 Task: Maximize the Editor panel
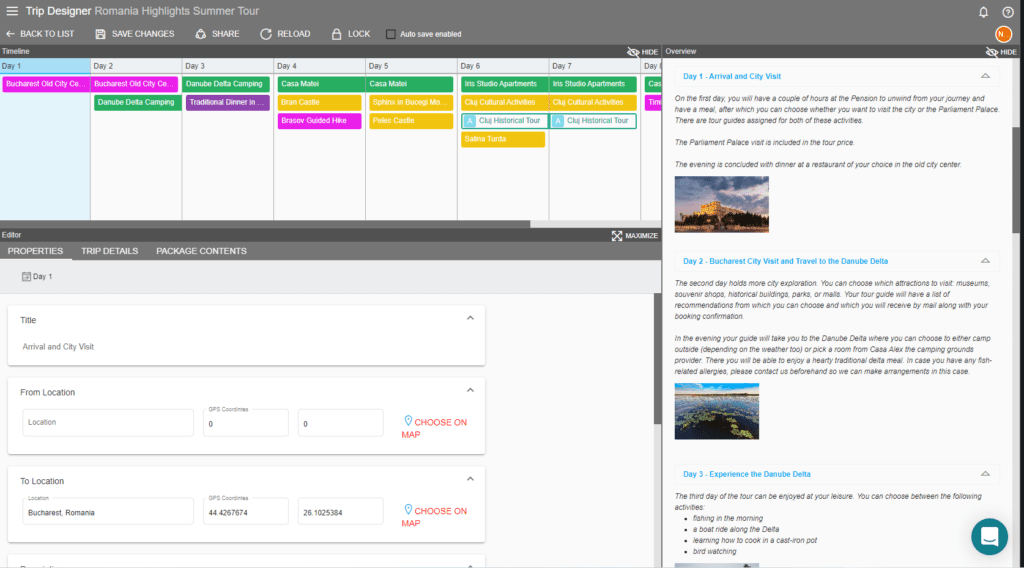pos(635,236)
